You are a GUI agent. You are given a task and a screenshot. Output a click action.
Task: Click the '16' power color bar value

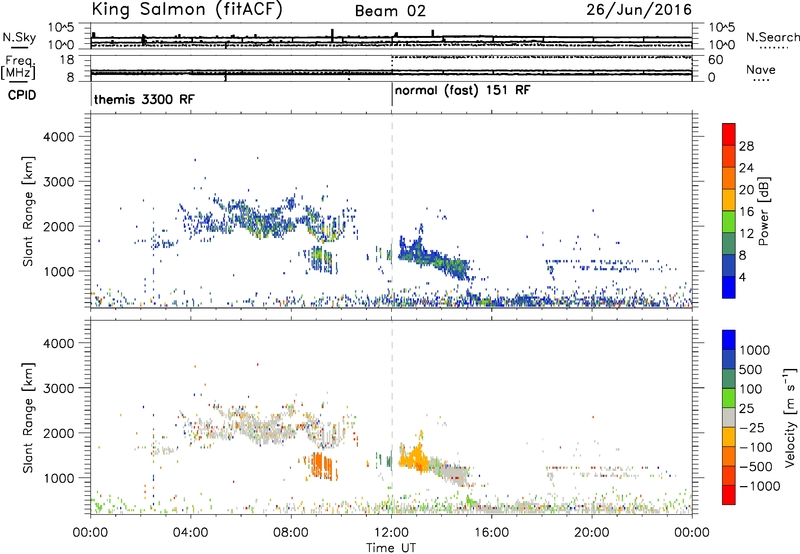point(746,212)
